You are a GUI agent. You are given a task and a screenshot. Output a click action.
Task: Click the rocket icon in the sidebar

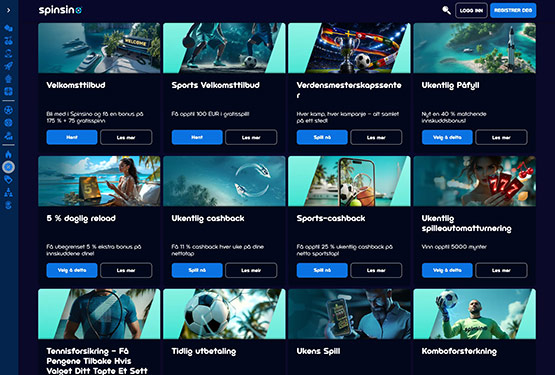[8, 66]
